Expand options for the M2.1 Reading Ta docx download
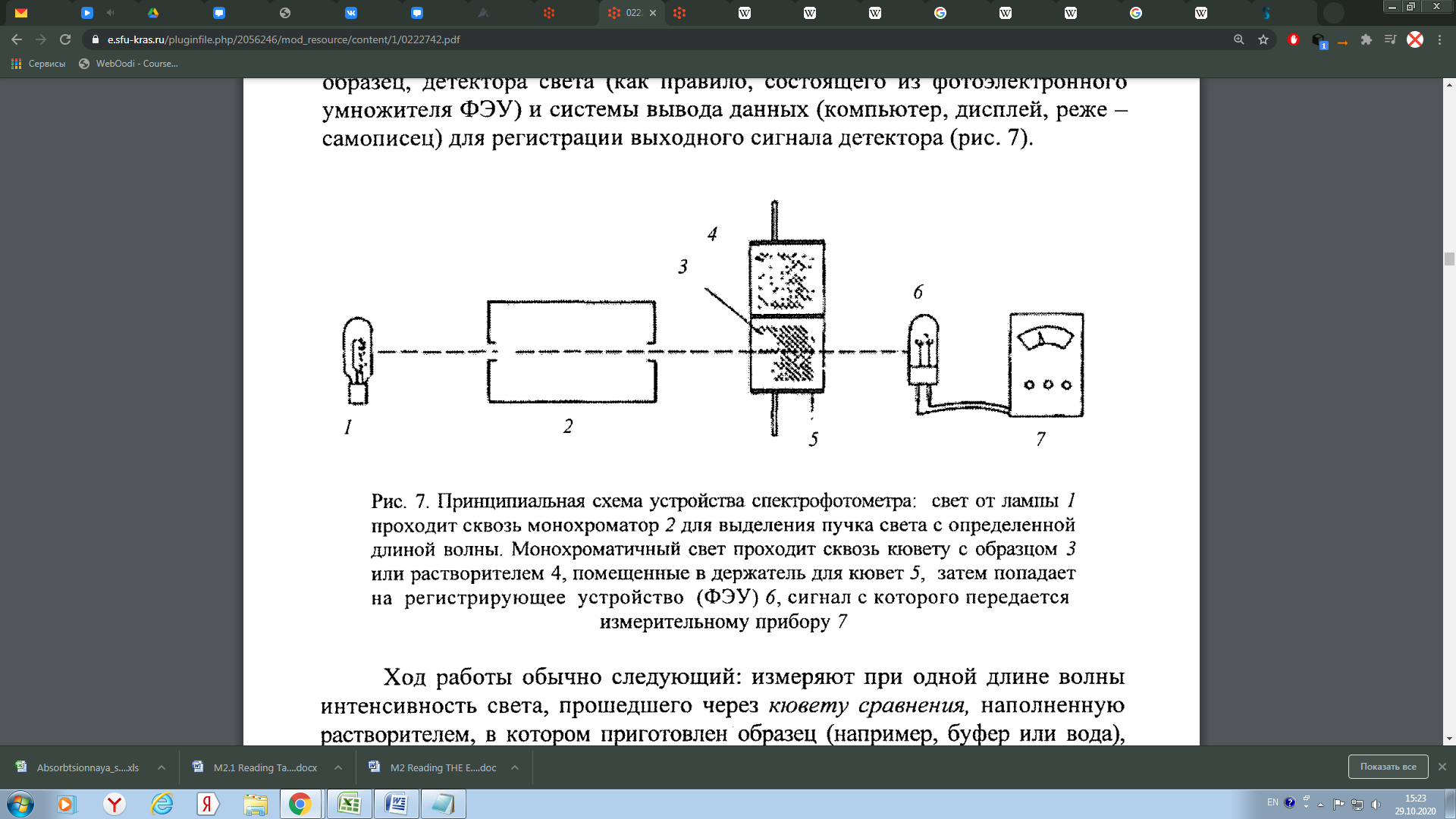The image size is (1456, 819). [338, 767]
